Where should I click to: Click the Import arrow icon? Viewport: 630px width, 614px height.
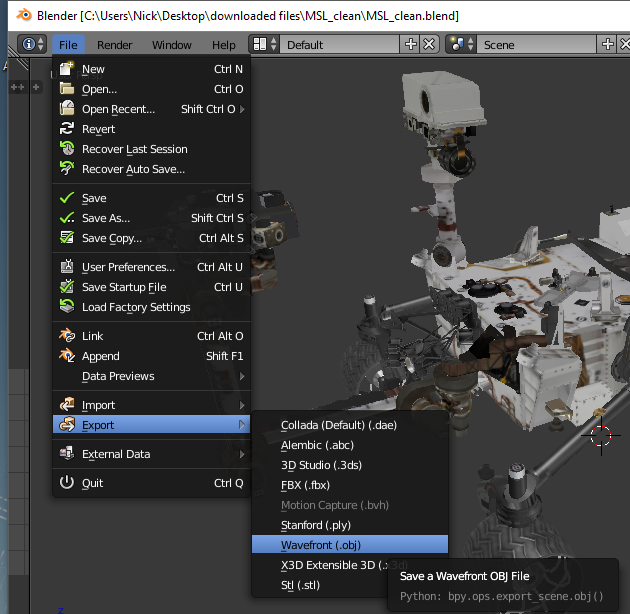coord(67,405)
